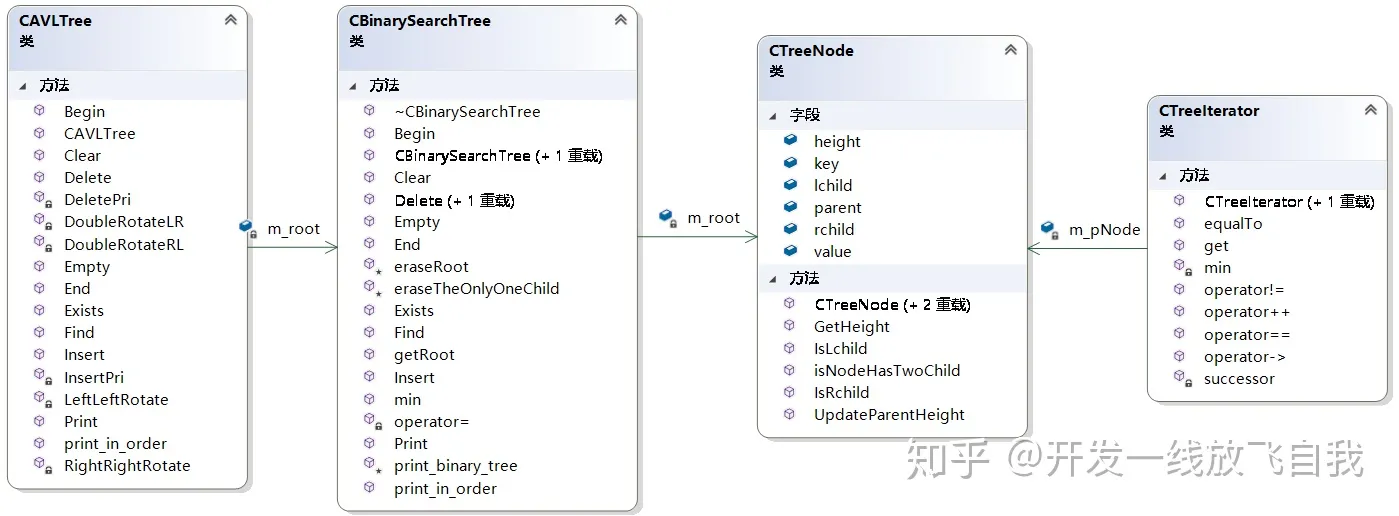Click private method icon beside LeftLeftRotate
Screen dimensions: 1399x516
pyautogui.click(x=41, y=399)
